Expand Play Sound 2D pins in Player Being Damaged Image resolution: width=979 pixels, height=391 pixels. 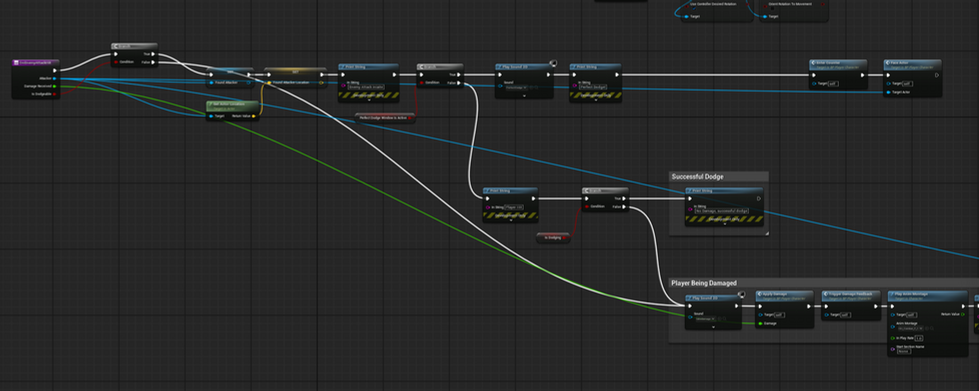point(713,326)
